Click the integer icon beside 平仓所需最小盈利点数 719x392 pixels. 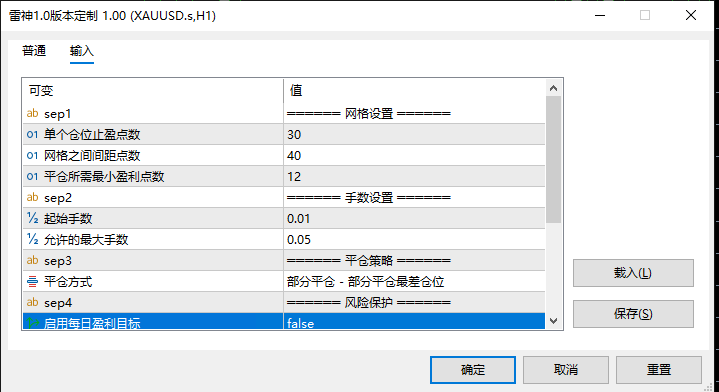tap(33, 177)
